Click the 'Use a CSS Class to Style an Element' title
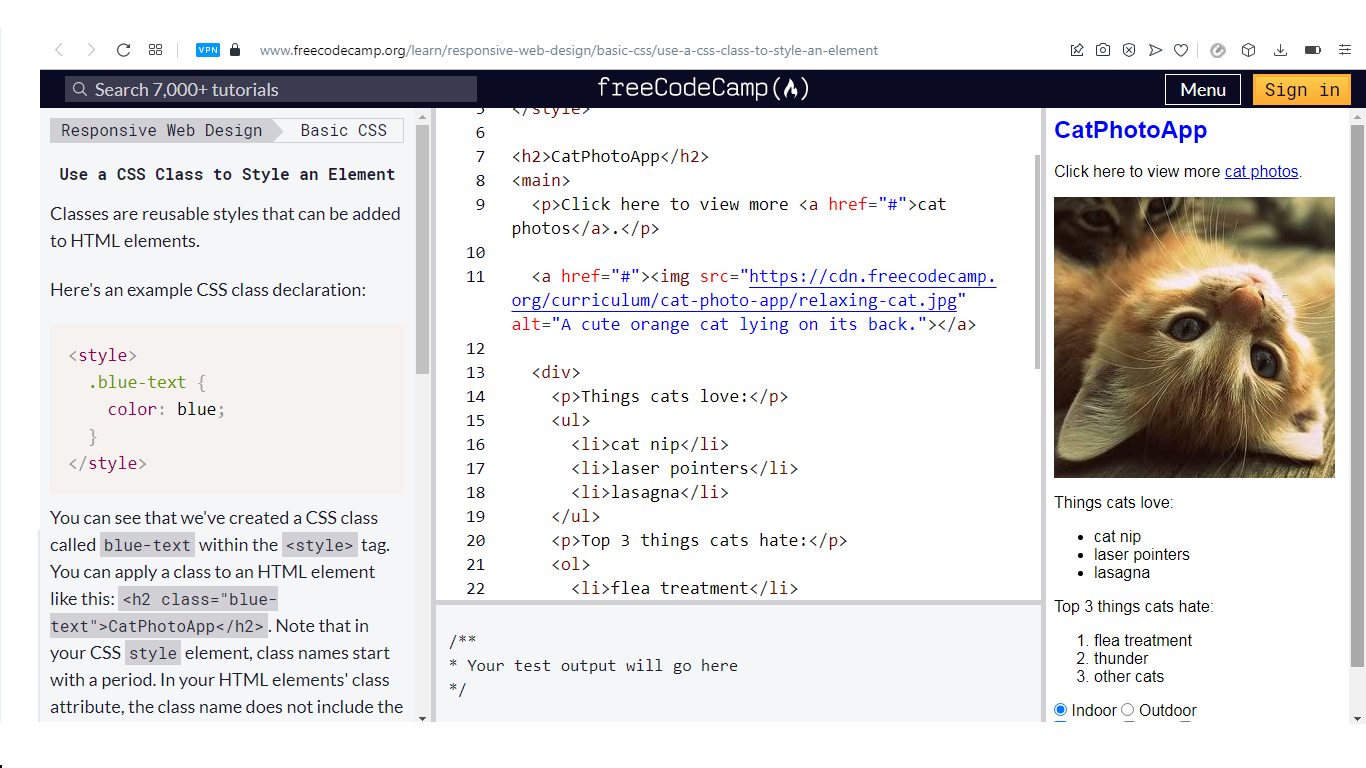This screenshot has width=1366, height=768. 227,174
